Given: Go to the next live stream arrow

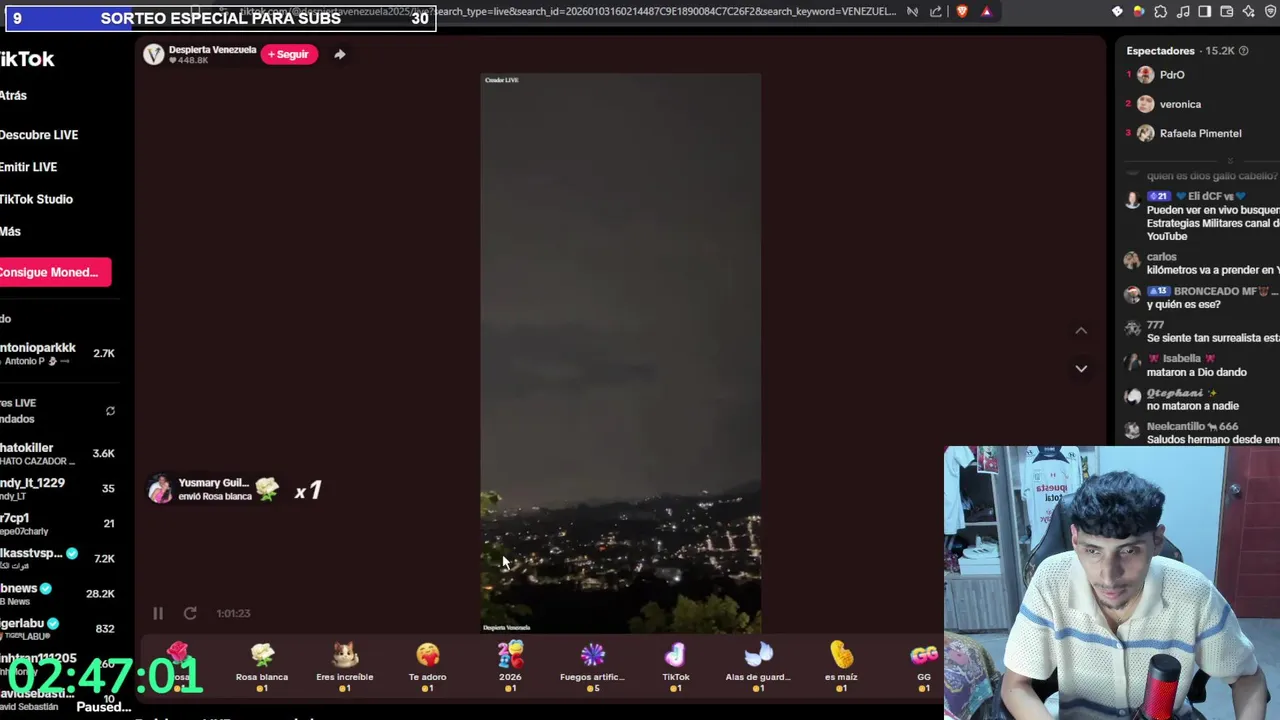Looking at the screenshot, I should click(x=1081, y=369).
